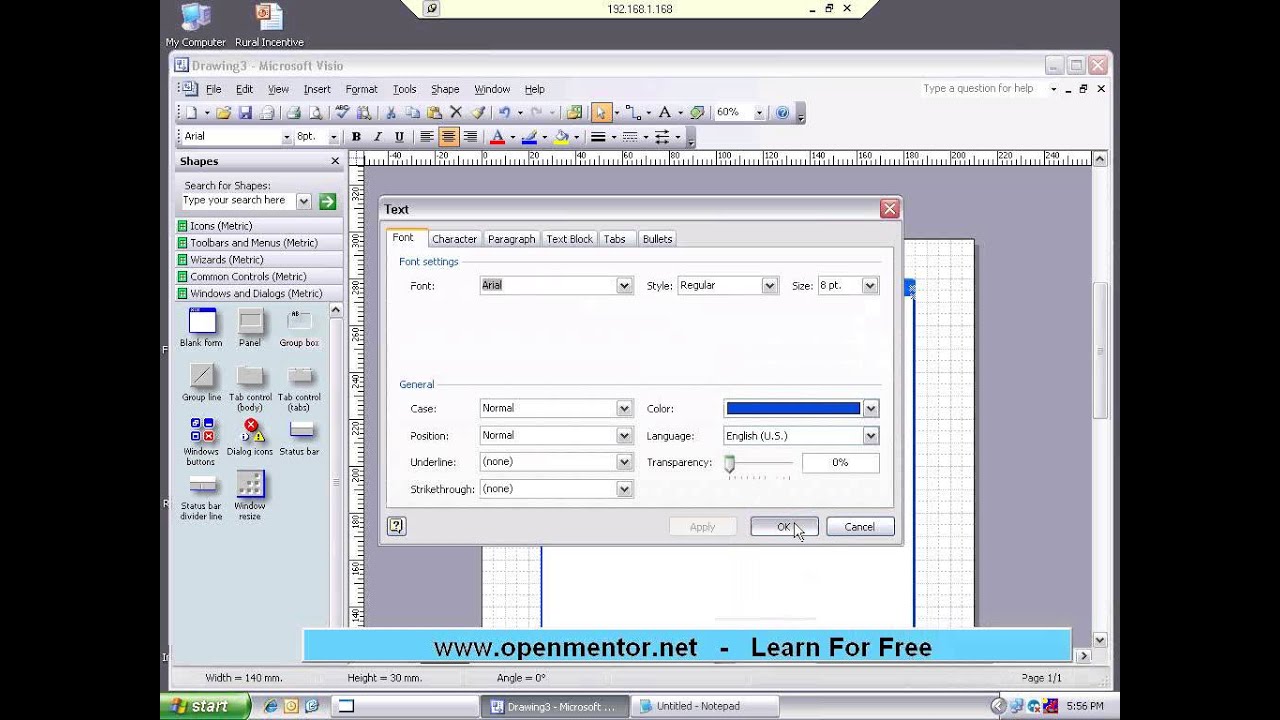The width and height of the screenshot is (1280, 720).
Task: Switch to Untitled - Notepad in taskbar
Action: tap(703, 706)
